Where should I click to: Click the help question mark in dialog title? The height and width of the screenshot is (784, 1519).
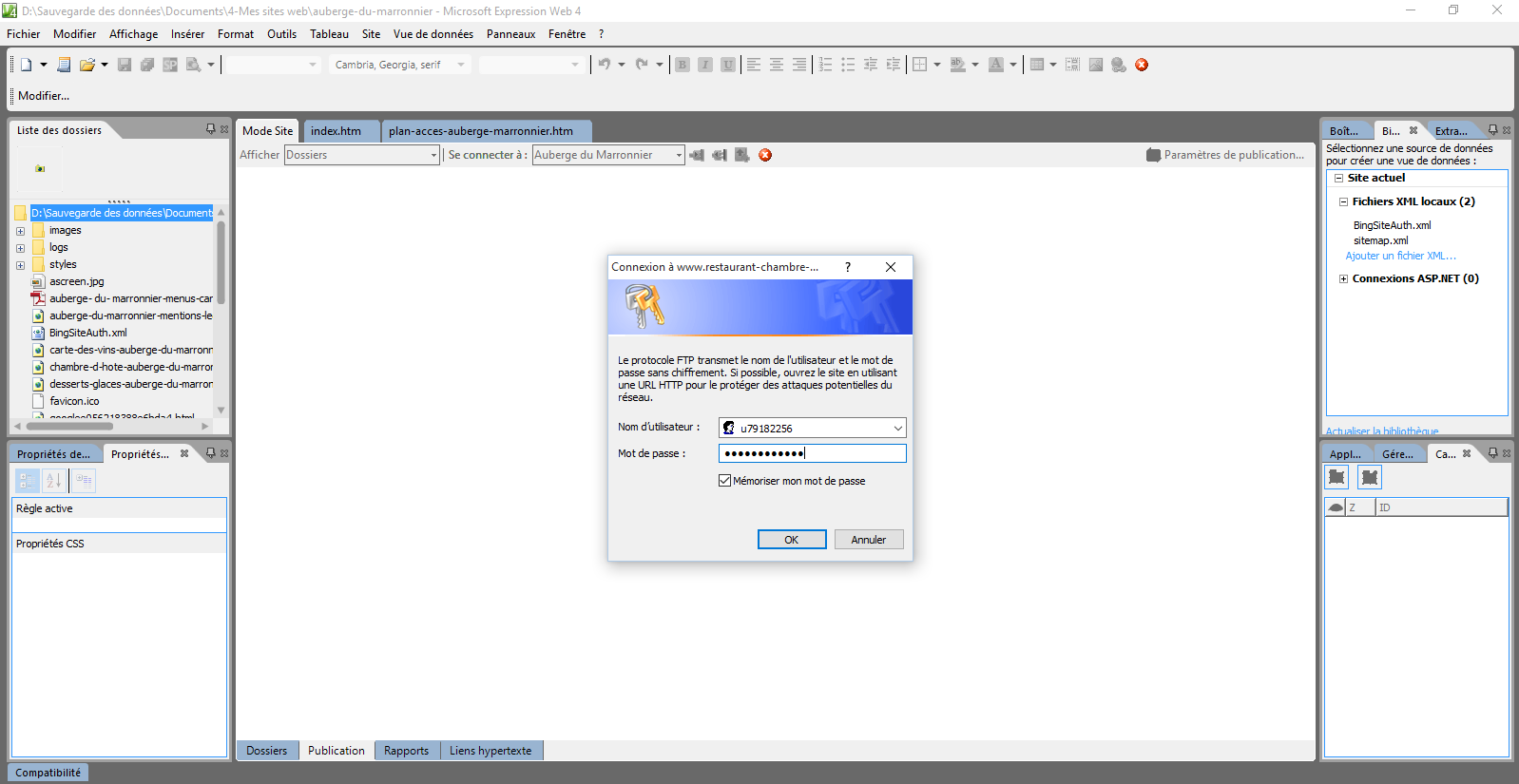848,267
